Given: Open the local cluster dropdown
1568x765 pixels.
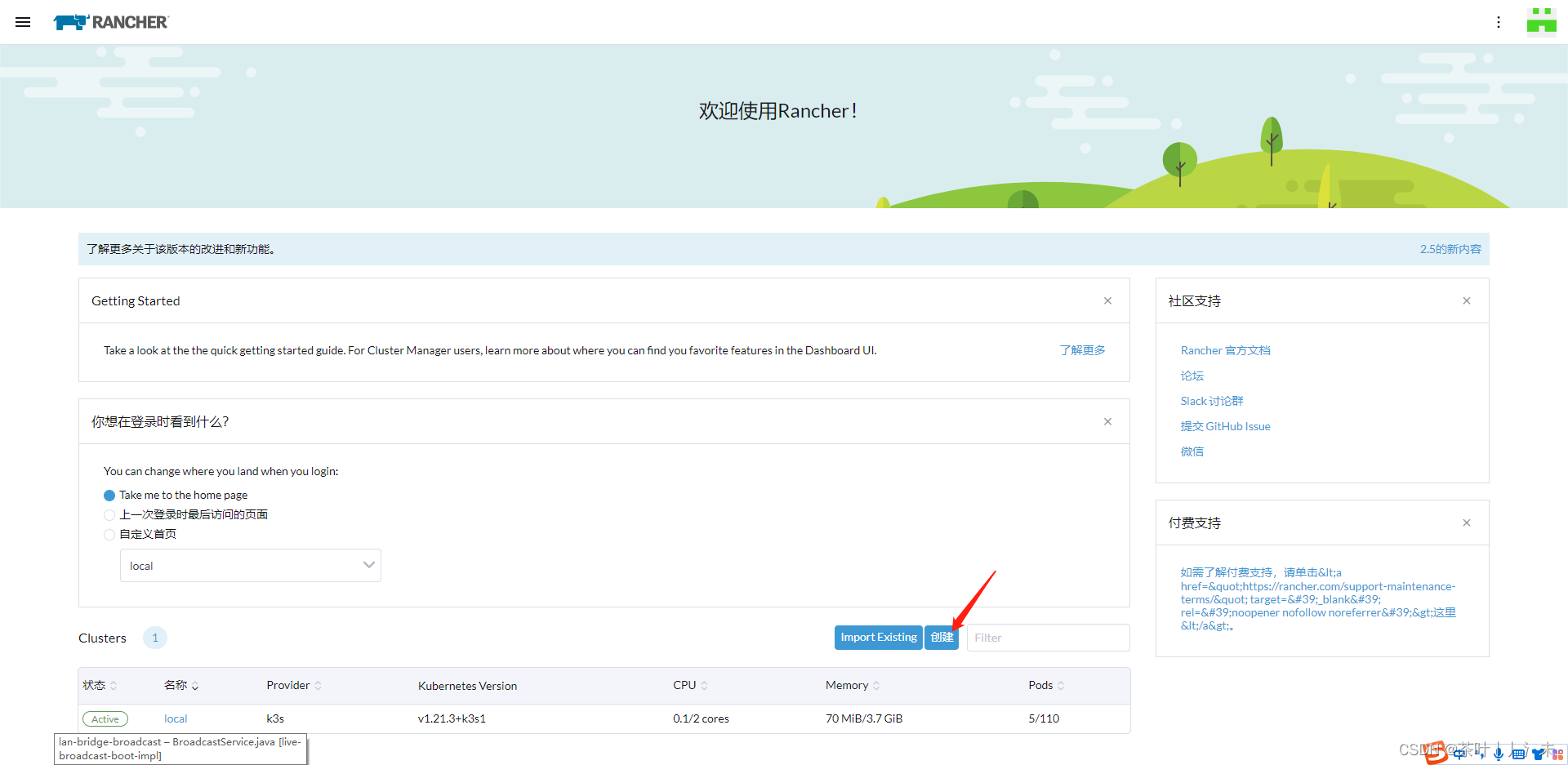Looking at the screenshot, I should [x=251, y=566].
